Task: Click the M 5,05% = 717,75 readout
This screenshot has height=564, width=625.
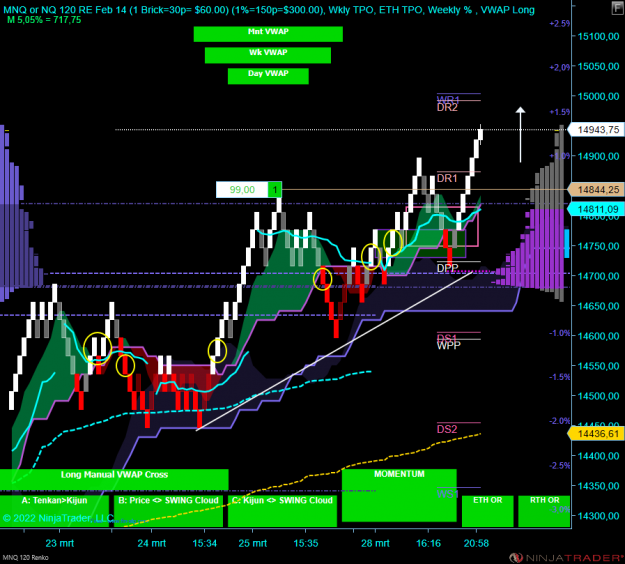Action: 44,20
